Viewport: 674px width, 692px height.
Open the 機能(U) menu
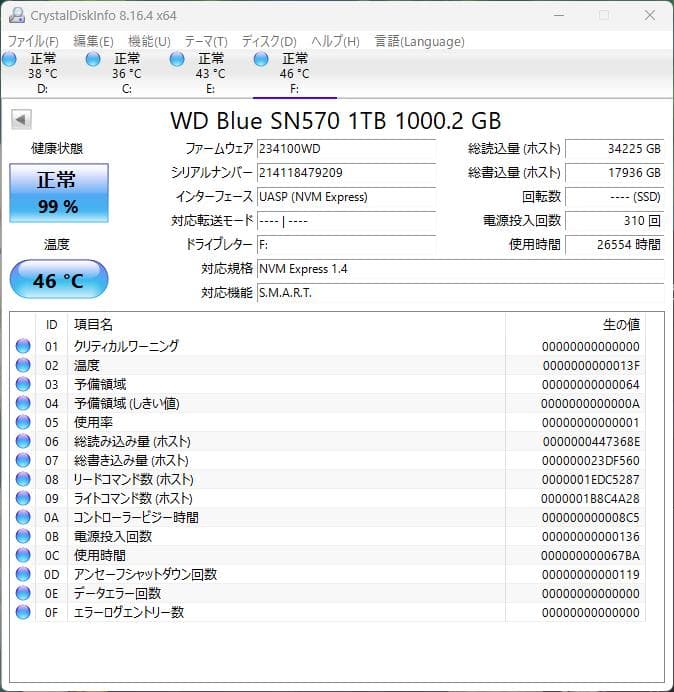pos(149,41)
